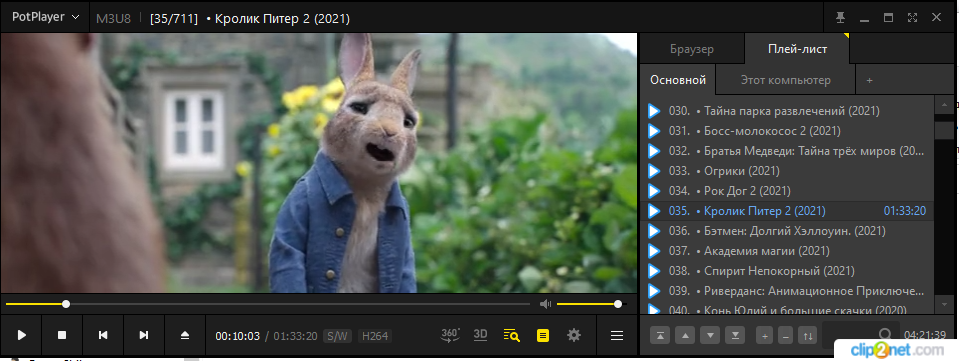Click play icon beside item 030
The image size is (959, 361).
(x=654, y=111)
